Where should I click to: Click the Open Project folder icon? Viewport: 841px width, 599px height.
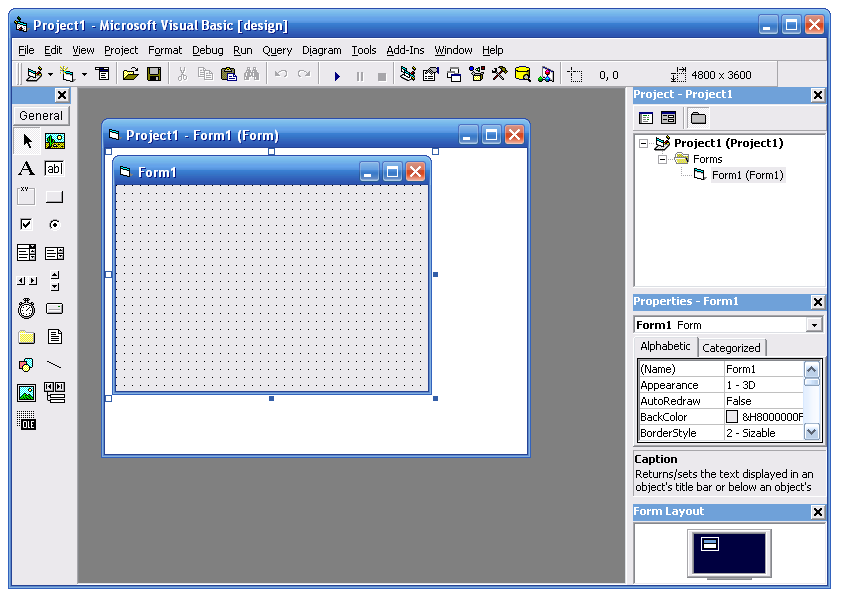(x=130, y=74)
